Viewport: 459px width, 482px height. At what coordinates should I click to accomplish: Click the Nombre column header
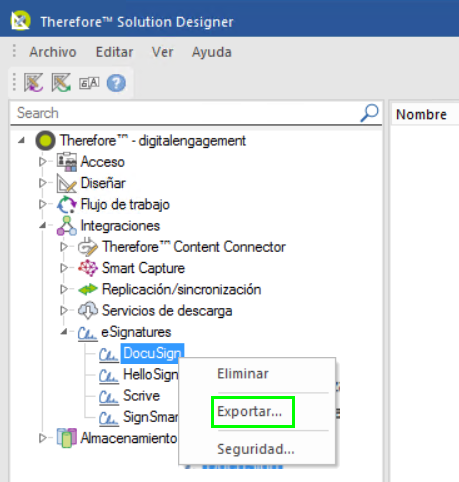[421, 114]
